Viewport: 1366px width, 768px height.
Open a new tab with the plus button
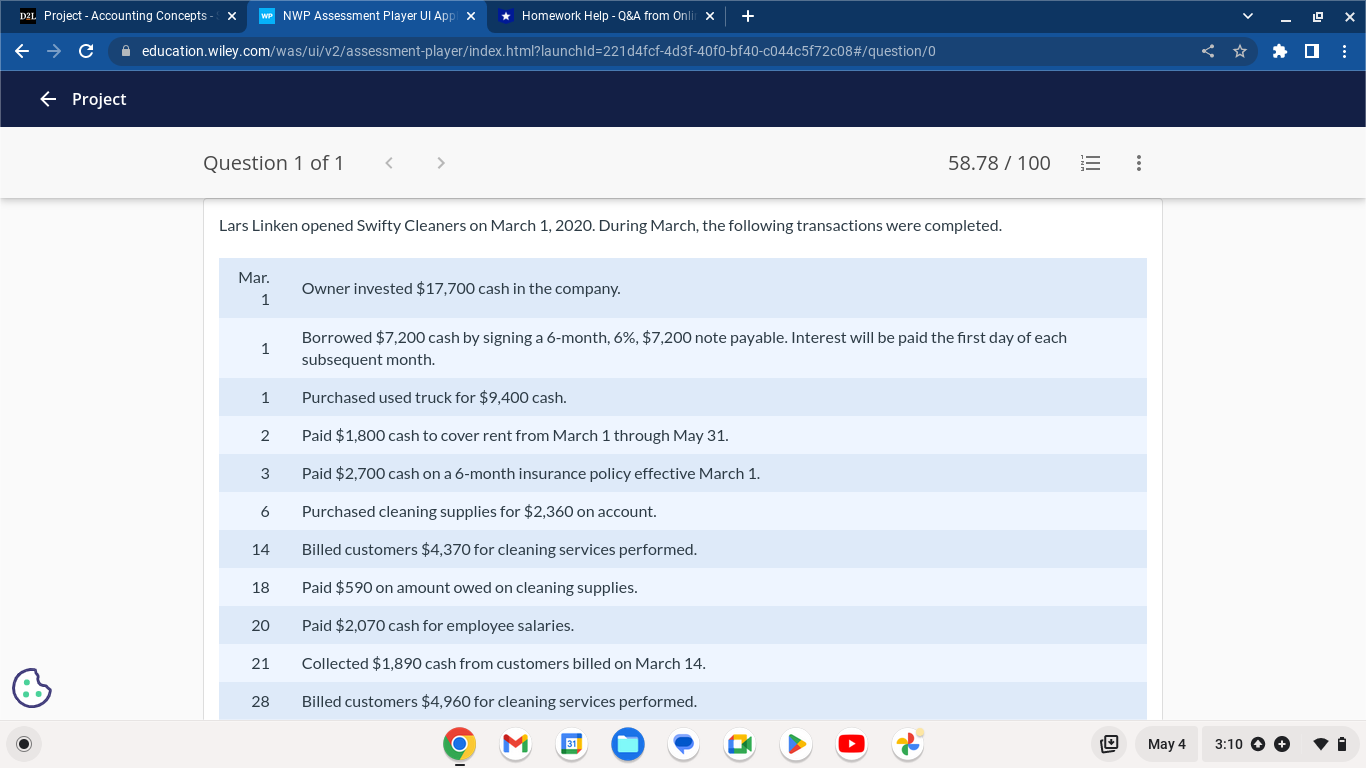[748, 16]
